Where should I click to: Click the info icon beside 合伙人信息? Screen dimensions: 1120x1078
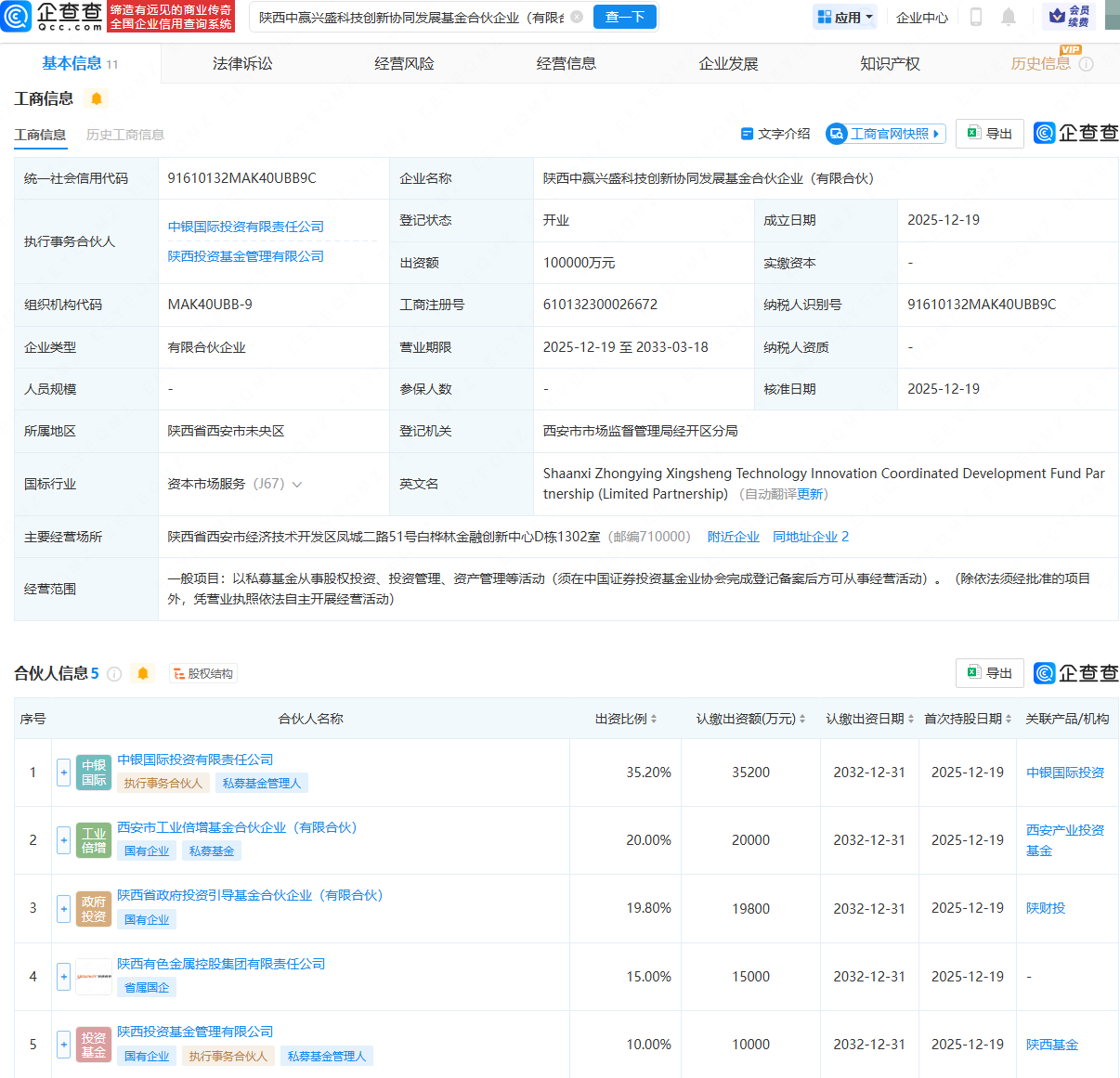click(114, 674)
